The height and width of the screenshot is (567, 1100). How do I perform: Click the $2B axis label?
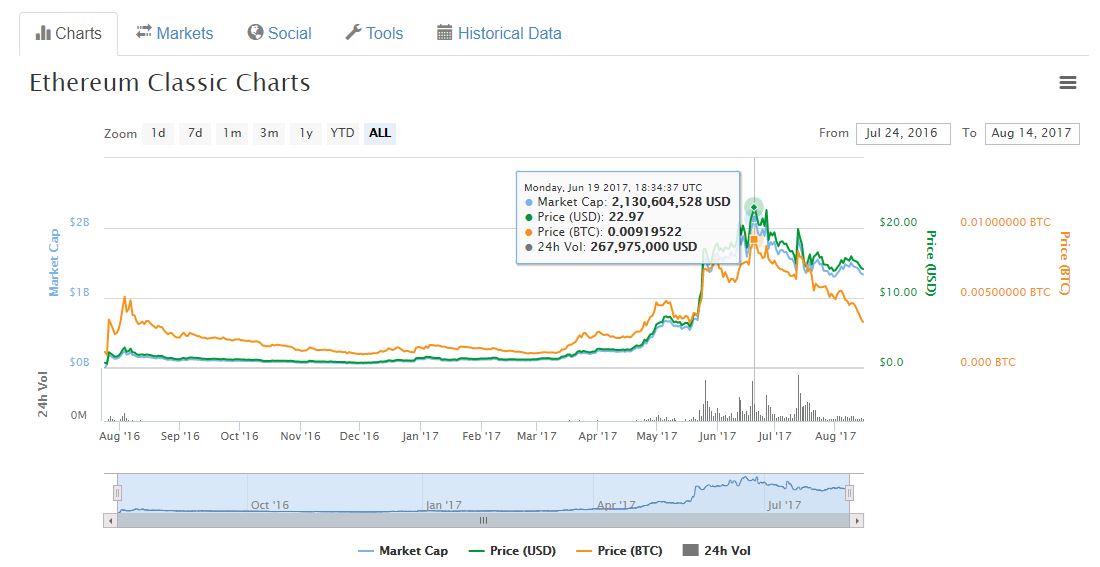tap(79, 222)
